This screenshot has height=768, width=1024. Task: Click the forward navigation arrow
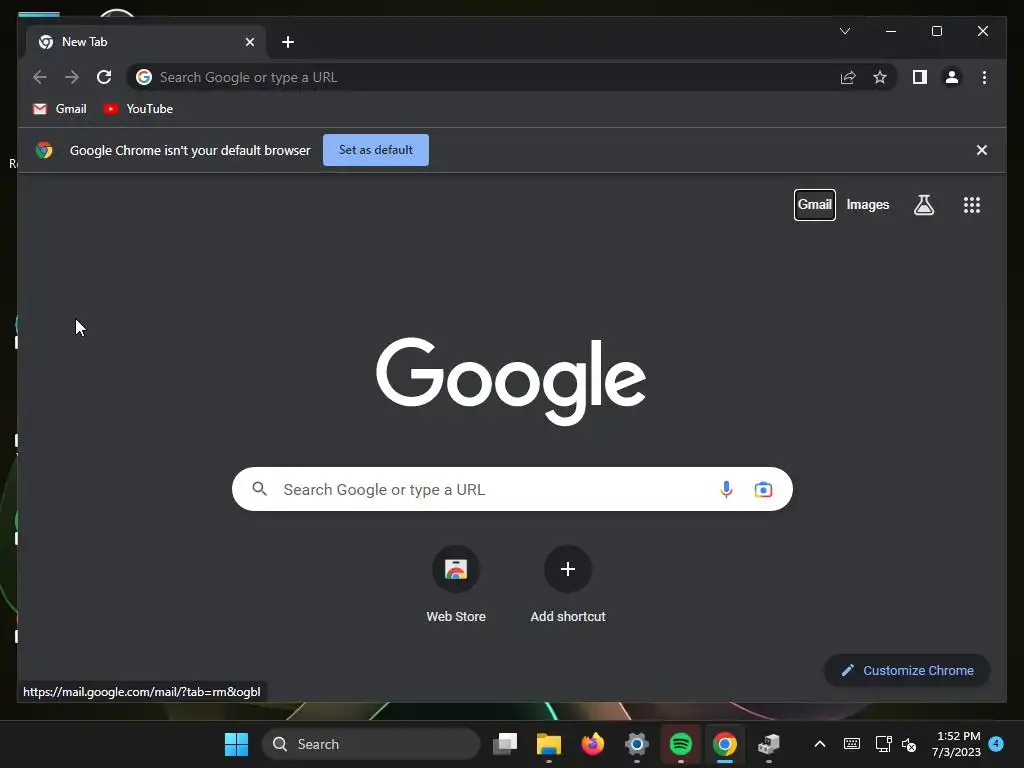[72, 77]
